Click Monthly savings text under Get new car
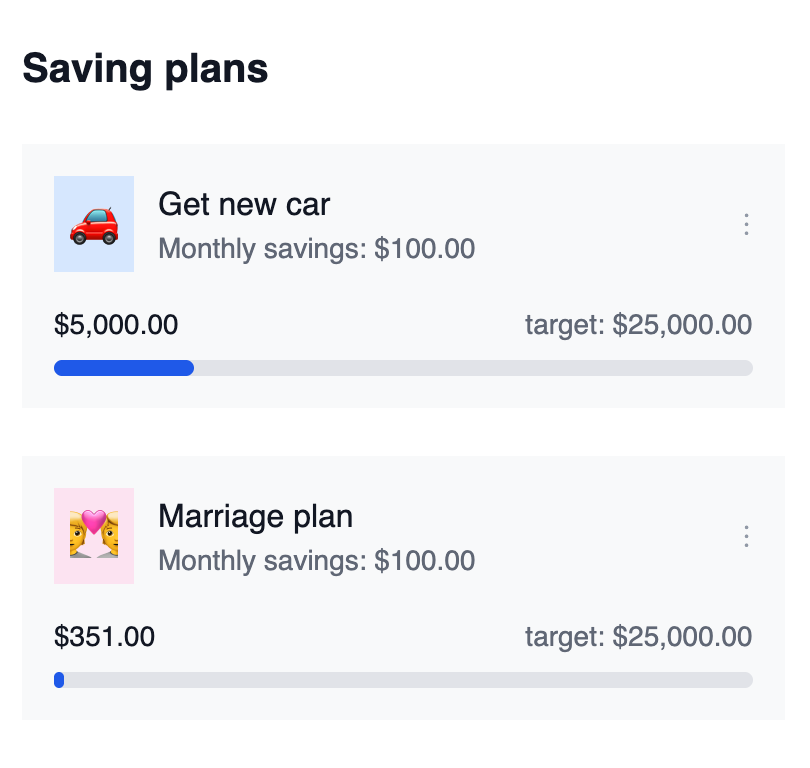Screen dimensions: 810x768 (316, 248)
